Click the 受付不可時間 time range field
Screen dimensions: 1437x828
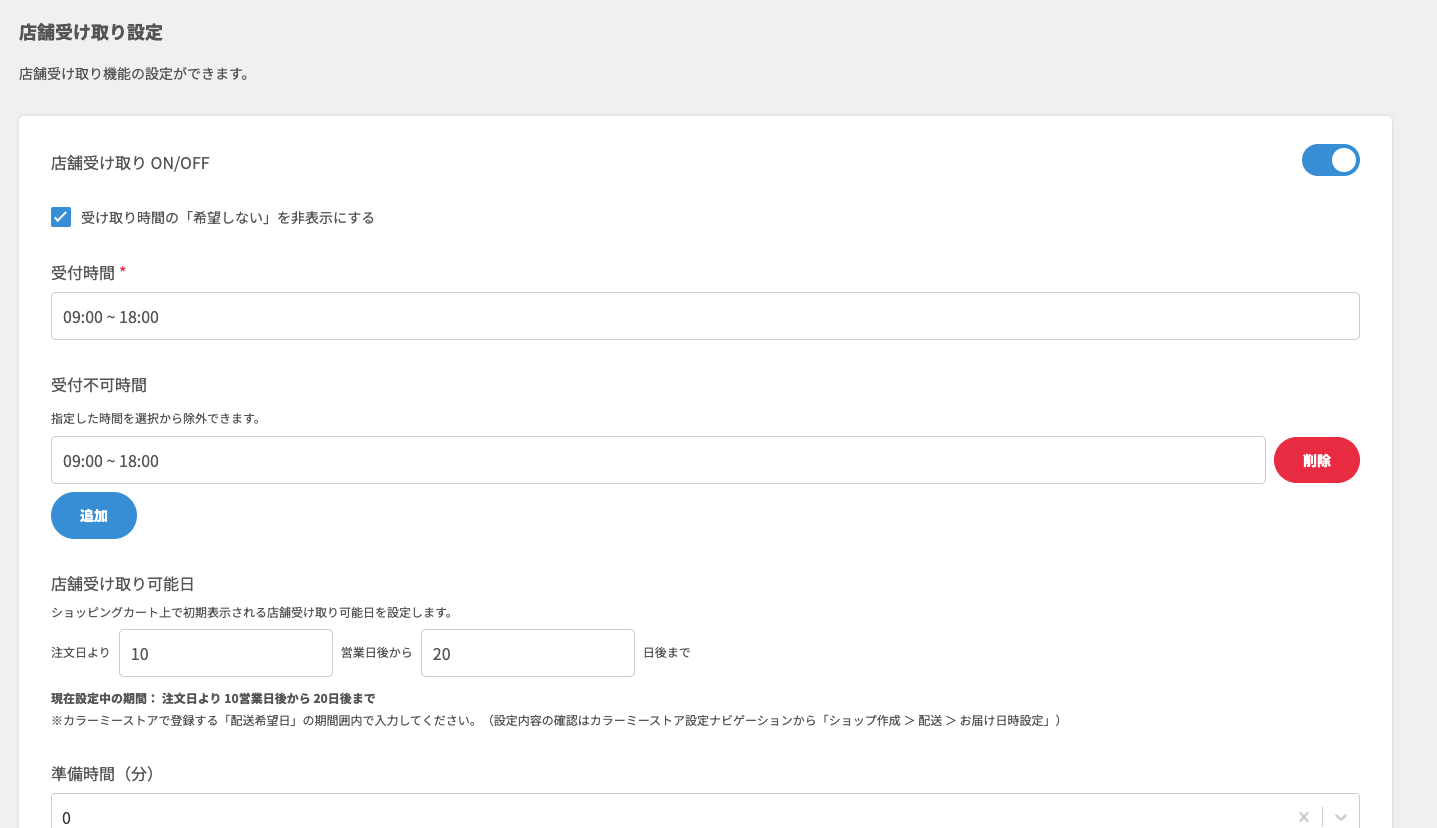[657, 460]
